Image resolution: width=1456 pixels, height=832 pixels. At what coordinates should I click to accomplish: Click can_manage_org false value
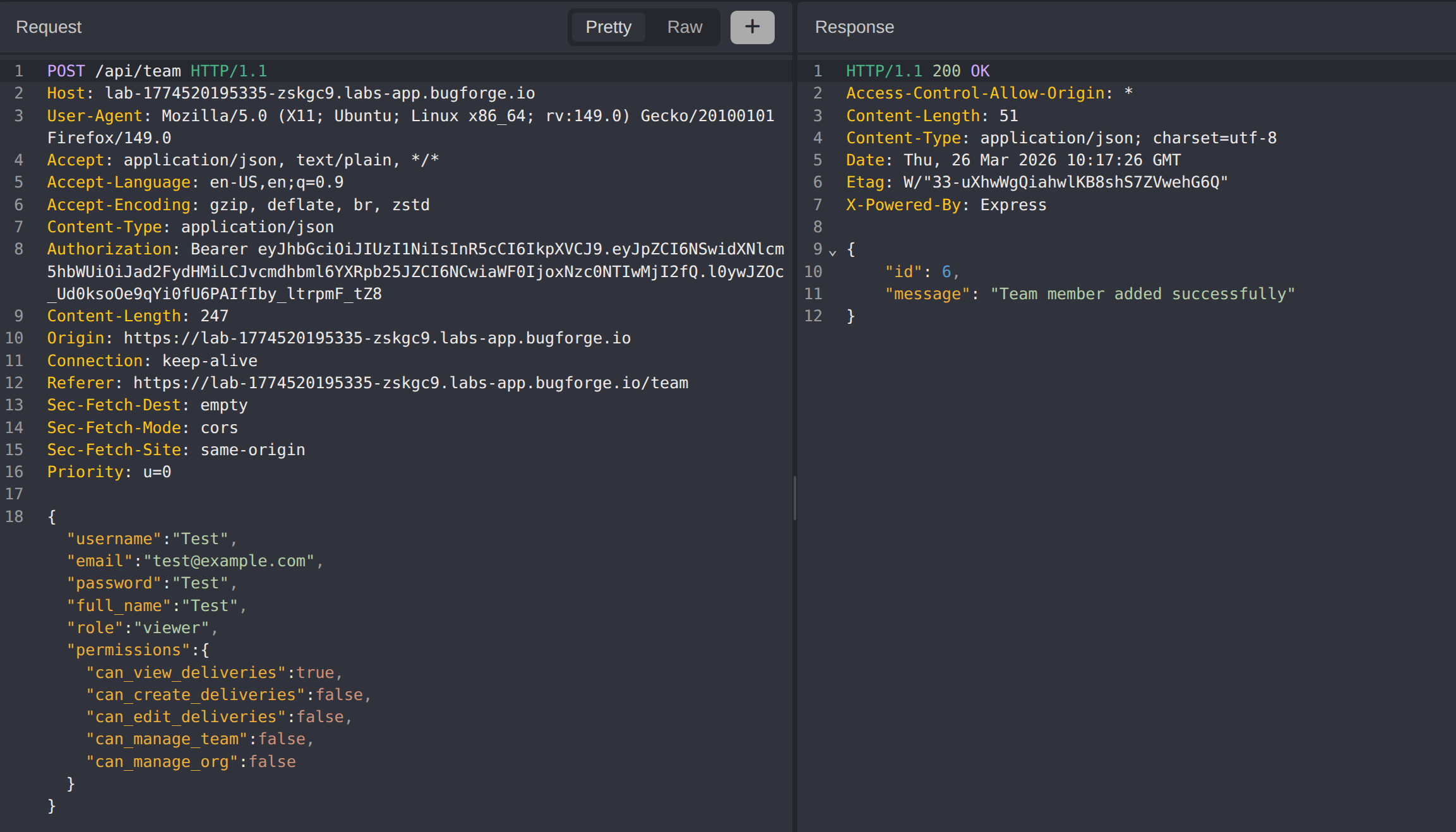(272, 762)
